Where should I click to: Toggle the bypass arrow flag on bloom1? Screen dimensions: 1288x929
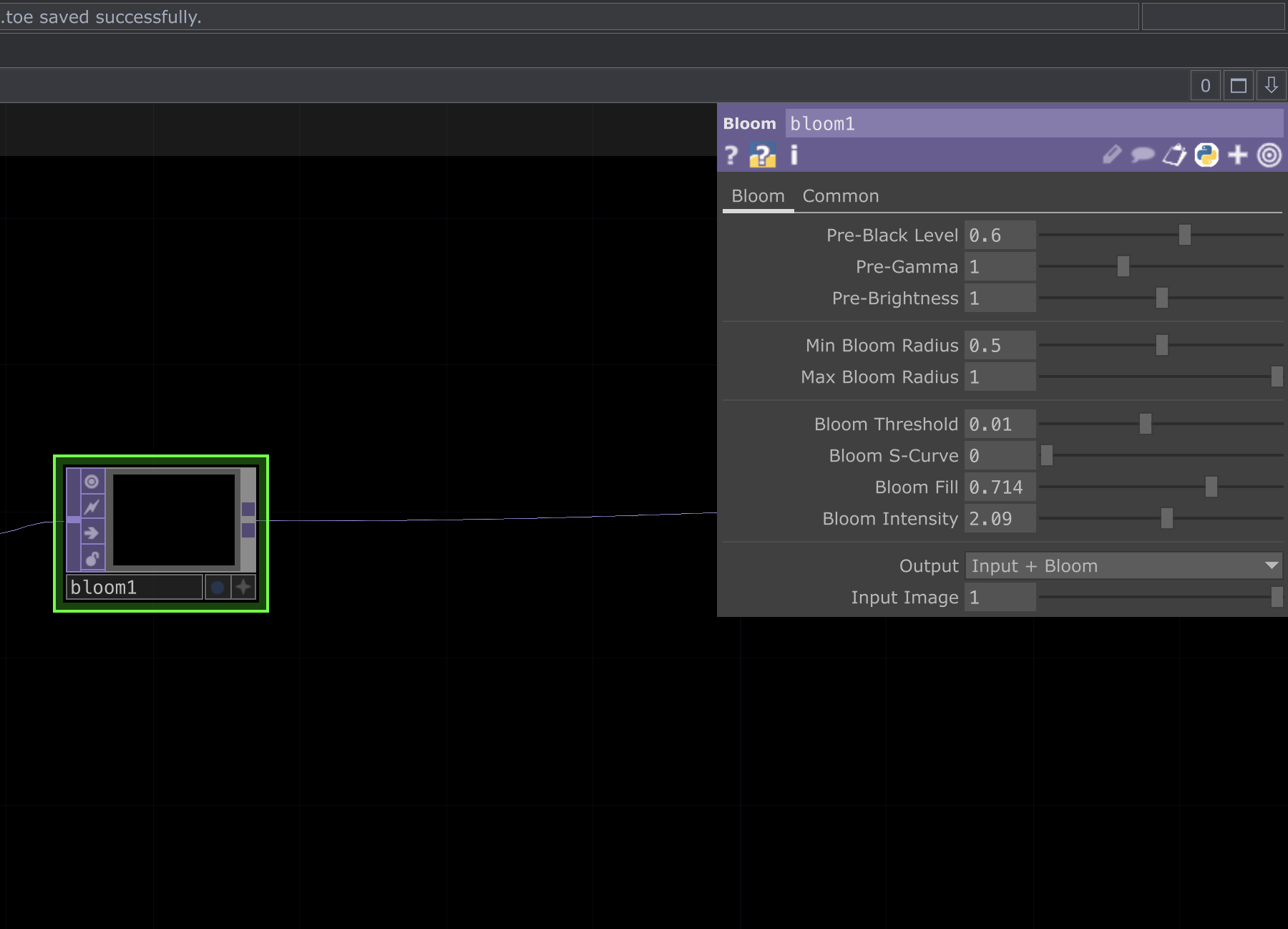[92, 532]
